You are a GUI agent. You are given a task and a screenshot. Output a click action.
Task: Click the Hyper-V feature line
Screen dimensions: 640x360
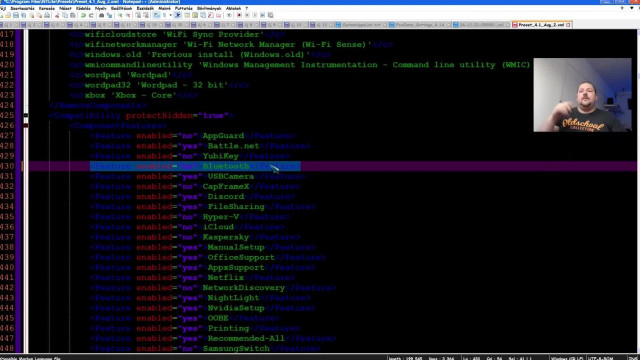[190, 217]
